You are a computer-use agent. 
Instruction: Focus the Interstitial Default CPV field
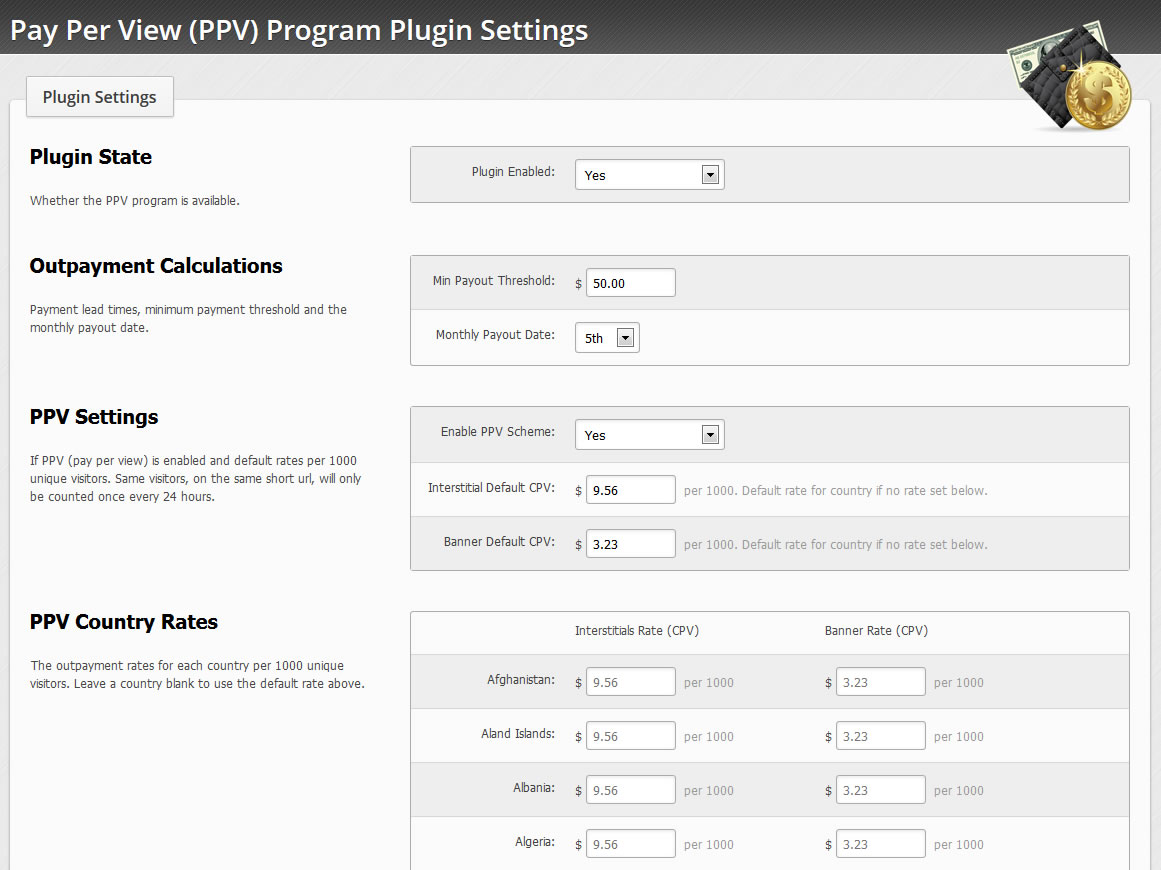pos(630,490)
